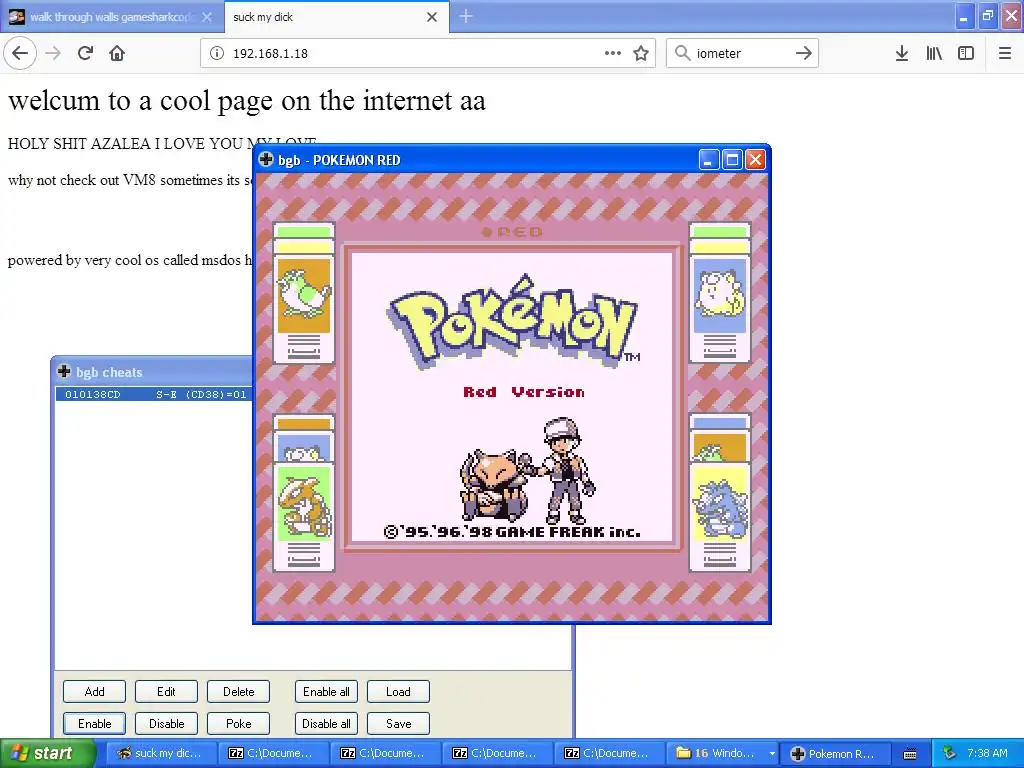Switch to walk through walls gameshark tab
Viewport: 1024px width, 768px height.
(x=111, y=17)
